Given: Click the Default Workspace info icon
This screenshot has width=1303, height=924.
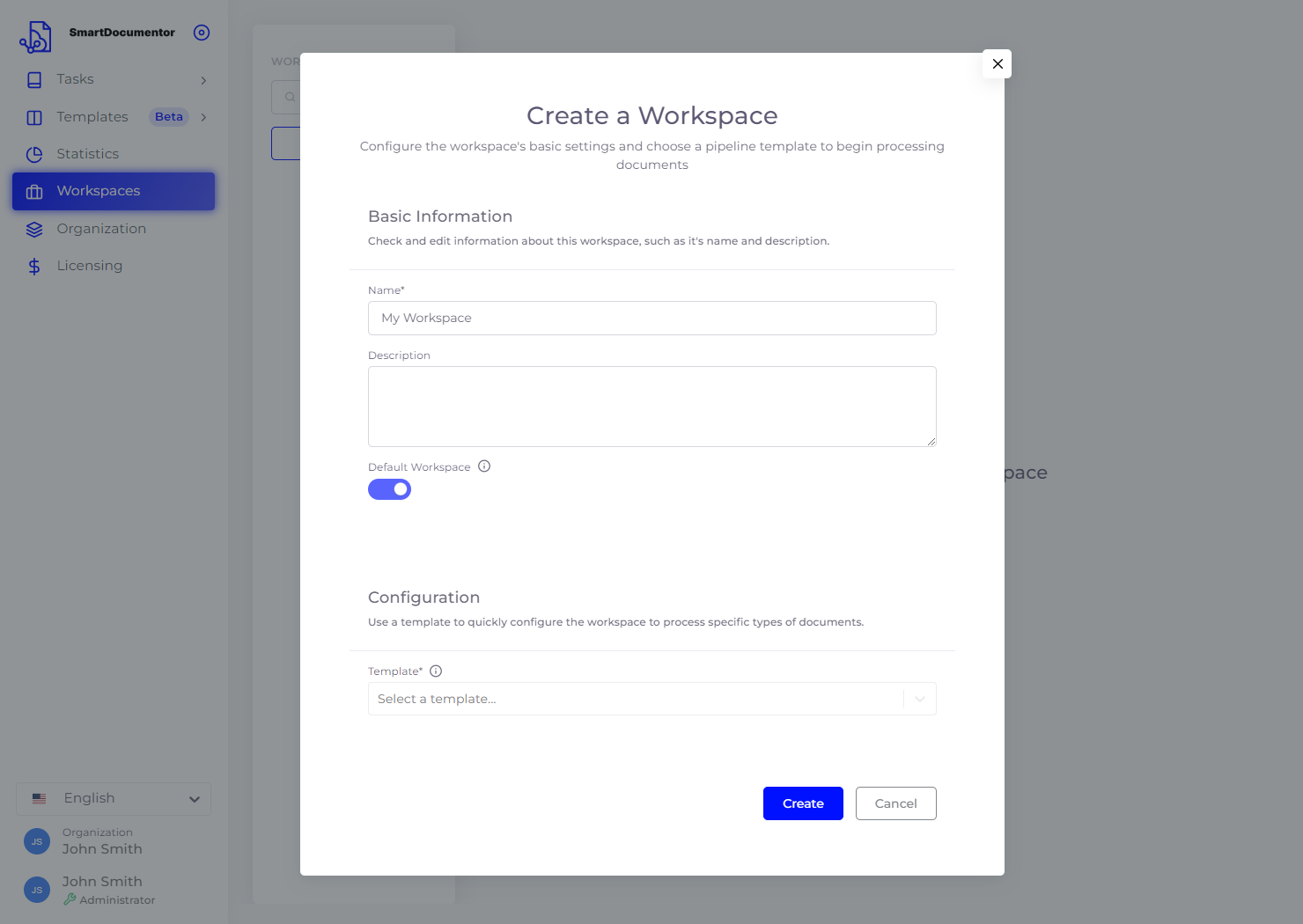Looking at the screenshot, I should click(x=484, y=466).
